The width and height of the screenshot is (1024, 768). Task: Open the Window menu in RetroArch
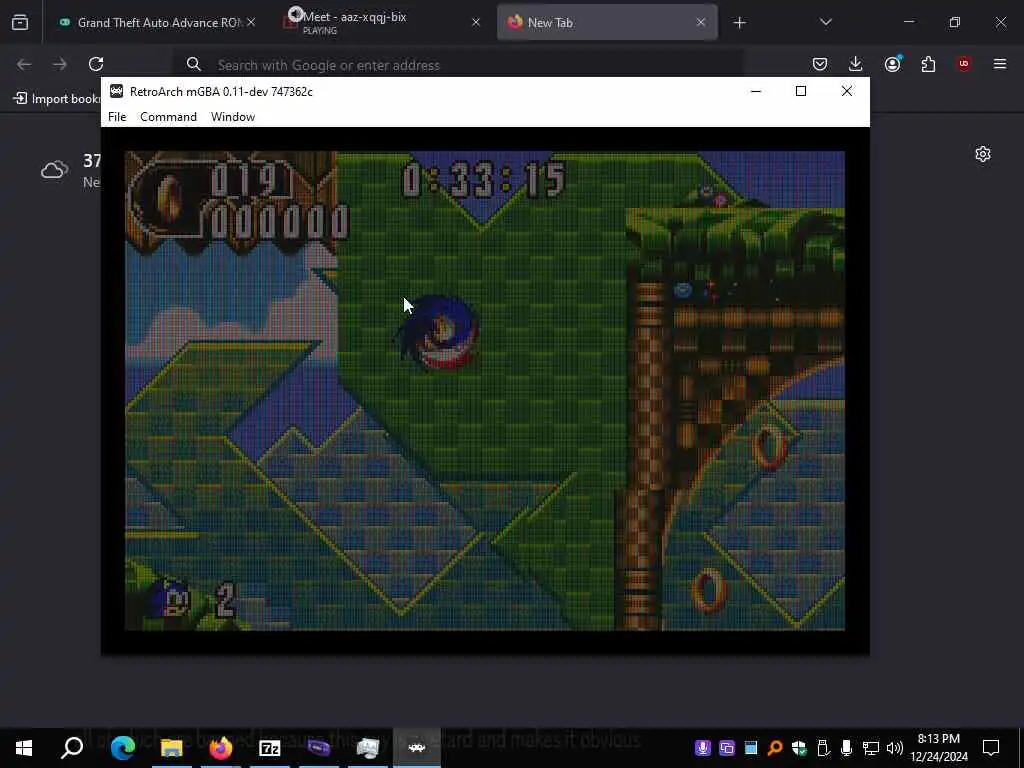click(x=232, y=117)
